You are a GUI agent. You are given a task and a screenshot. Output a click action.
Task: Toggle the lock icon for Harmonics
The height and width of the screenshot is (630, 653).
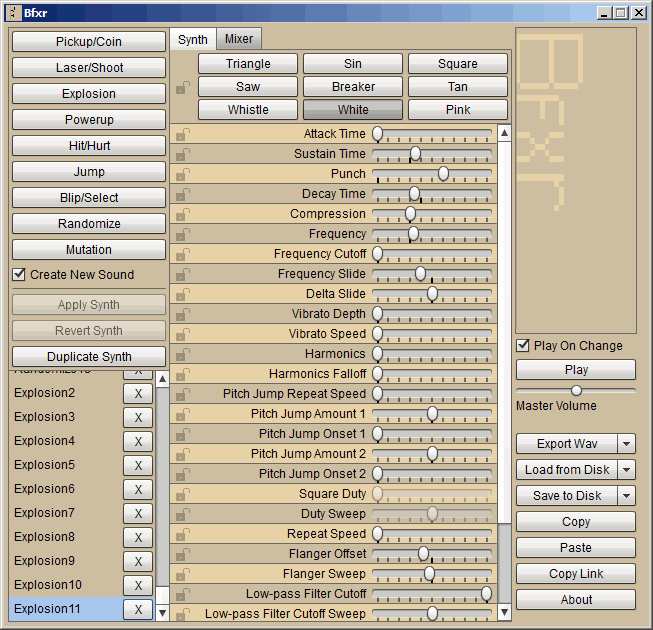tap(182, 354)
